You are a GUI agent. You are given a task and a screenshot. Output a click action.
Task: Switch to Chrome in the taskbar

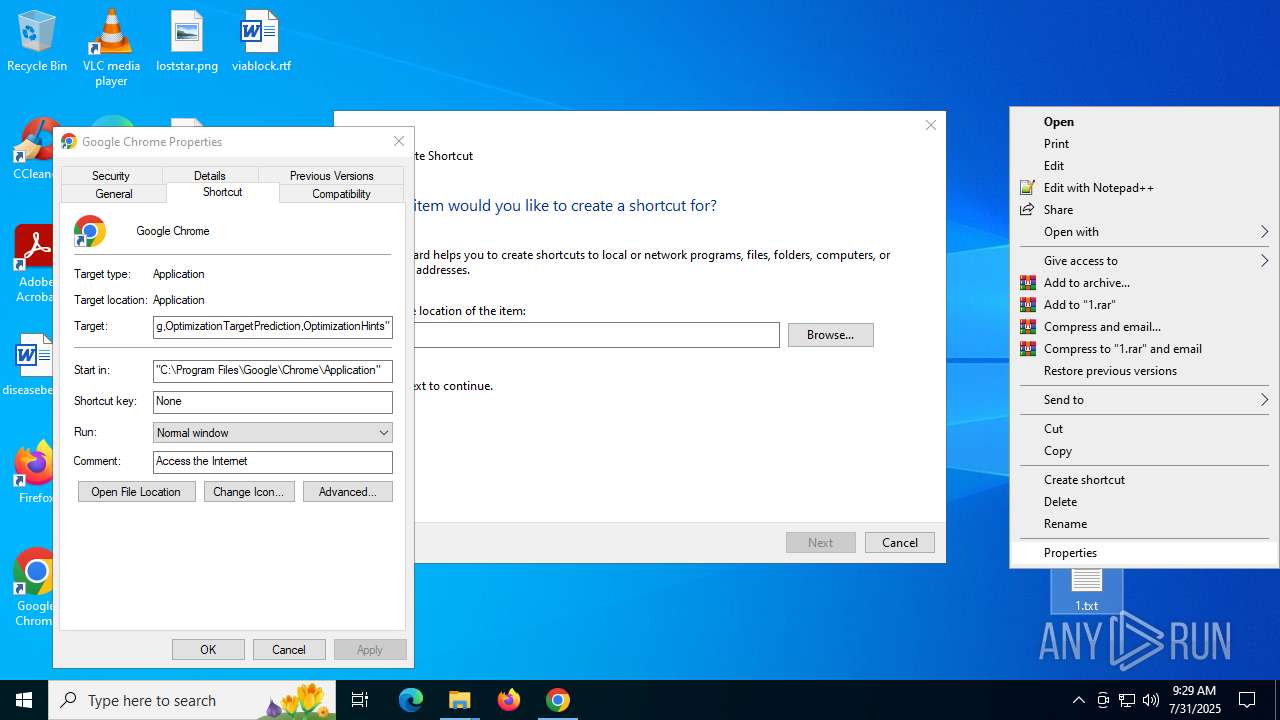pos(558,700)
